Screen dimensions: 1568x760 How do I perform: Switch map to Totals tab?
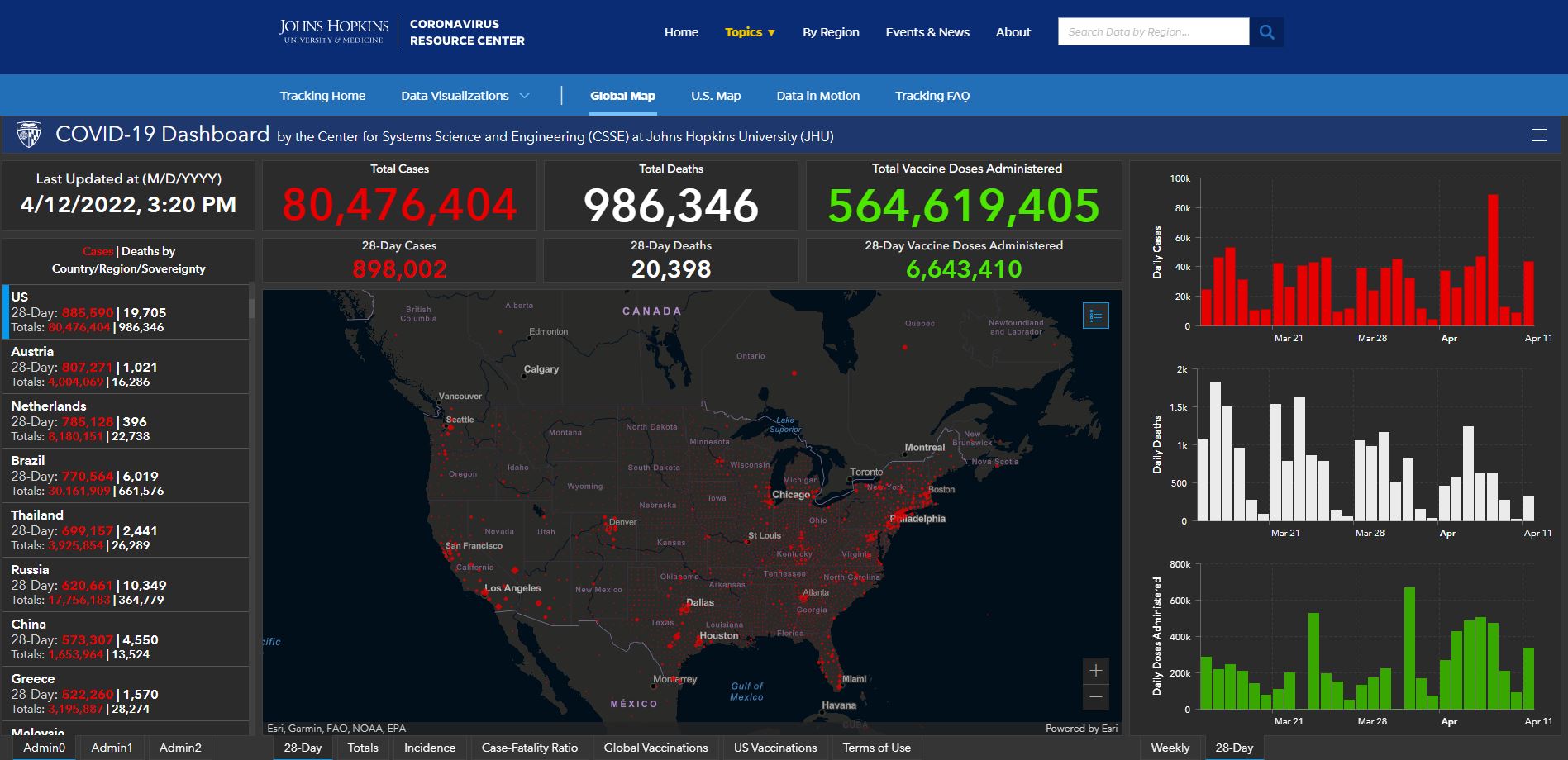(x=363, y=748)
